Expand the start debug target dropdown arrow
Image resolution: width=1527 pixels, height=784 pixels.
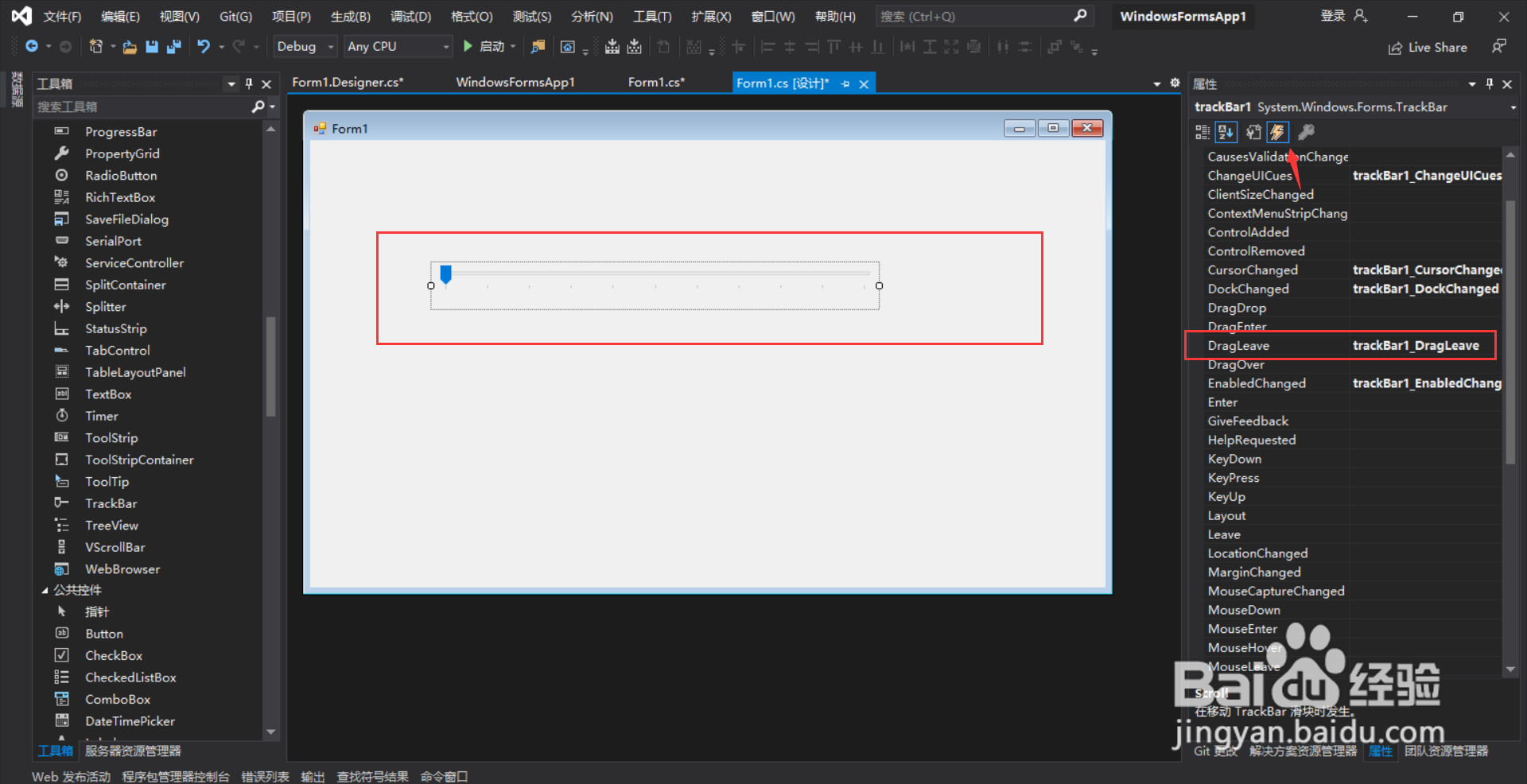tap(513, 47)
